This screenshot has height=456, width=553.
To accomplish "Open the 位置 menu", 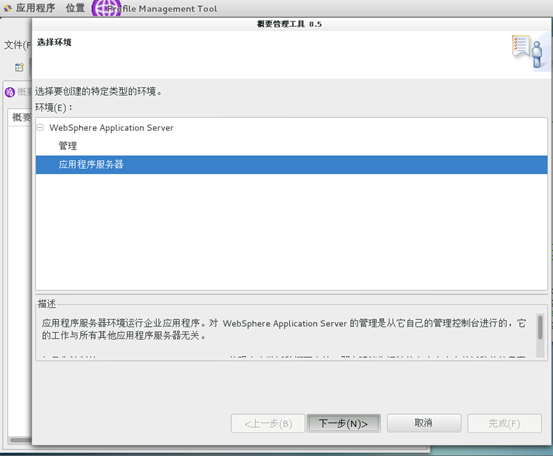I will tap(75, 8).
